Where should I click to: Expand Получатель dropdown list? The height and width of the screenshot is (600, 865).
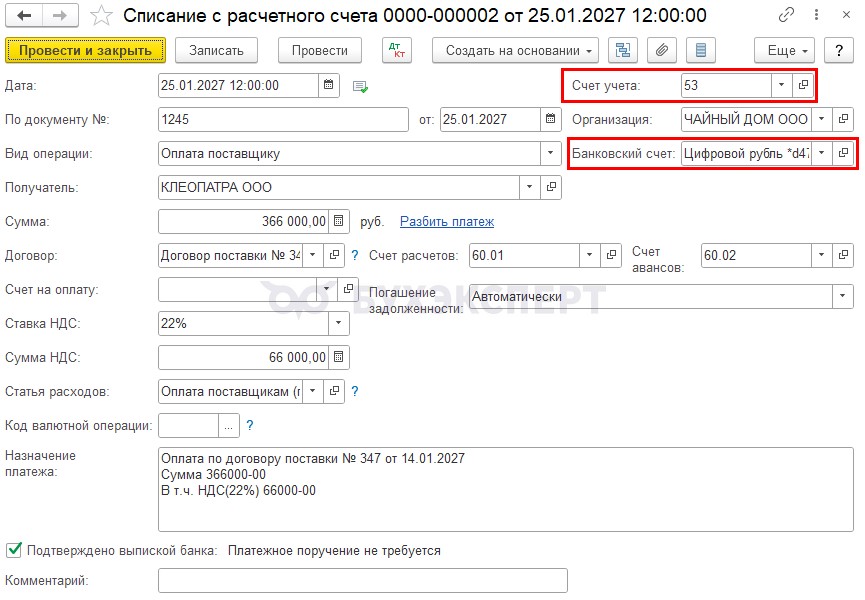(529, 187)
